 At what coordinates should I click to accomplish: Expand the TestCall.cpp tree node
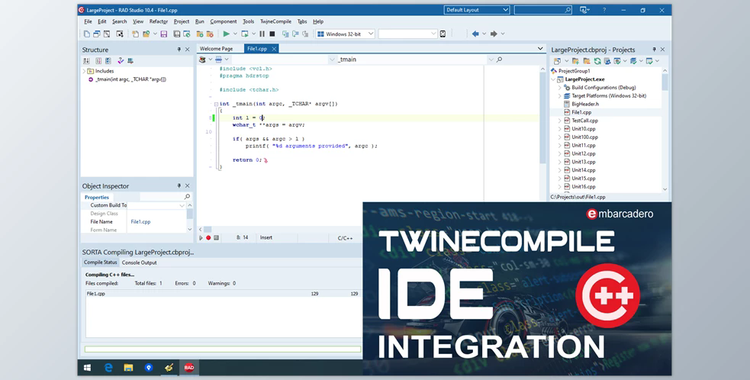pos(560,121)
